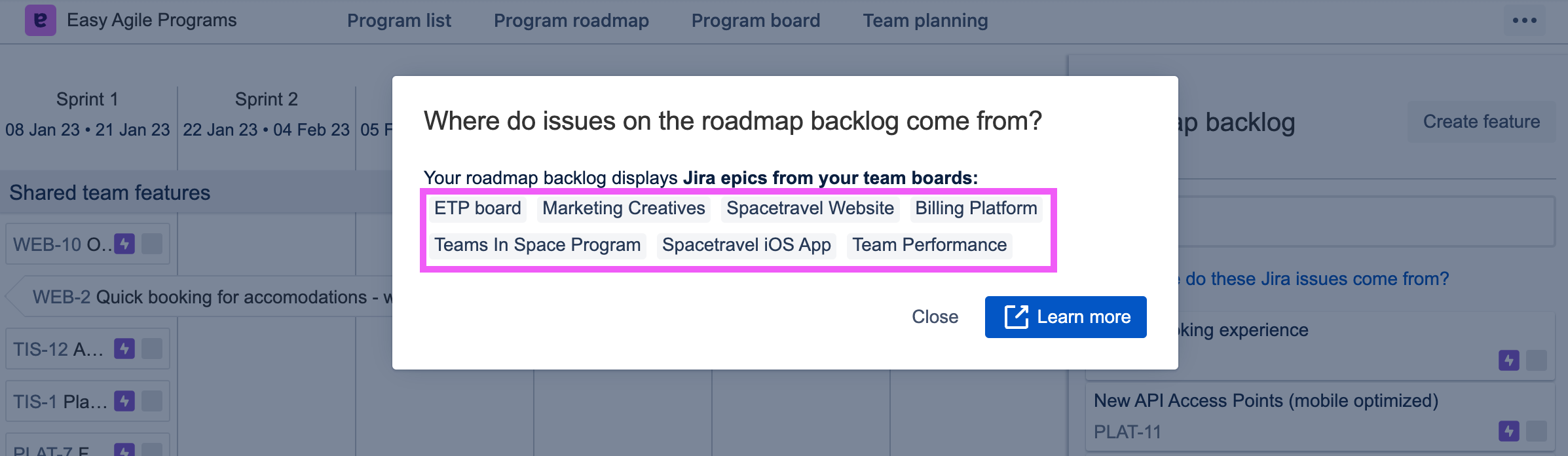Close the roadmap backlog dialog
This screenshot has height=456, width=1568.
[x=935, y=317]
